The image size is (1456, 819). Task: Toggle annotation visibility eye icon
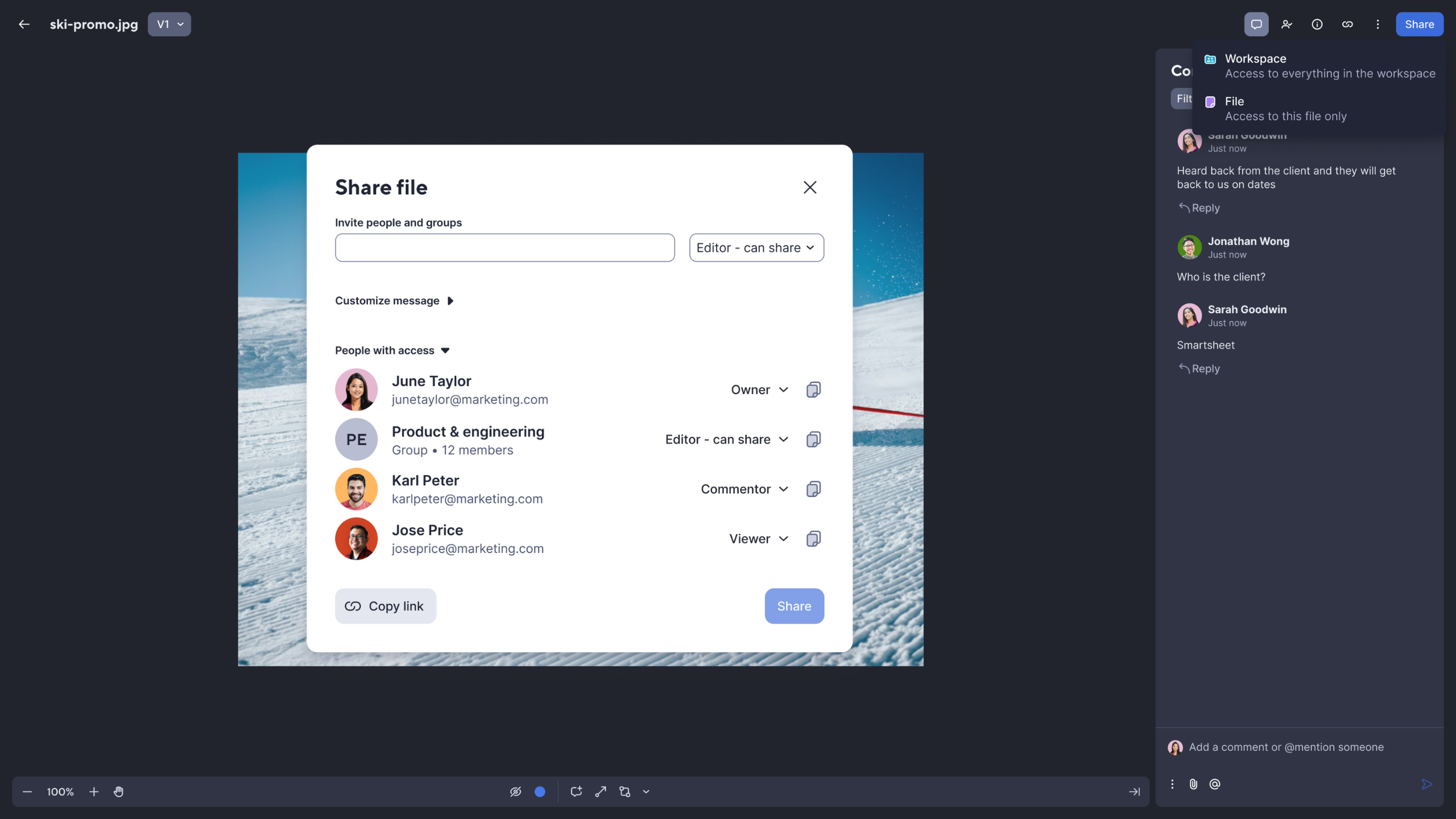pos(515,792)
